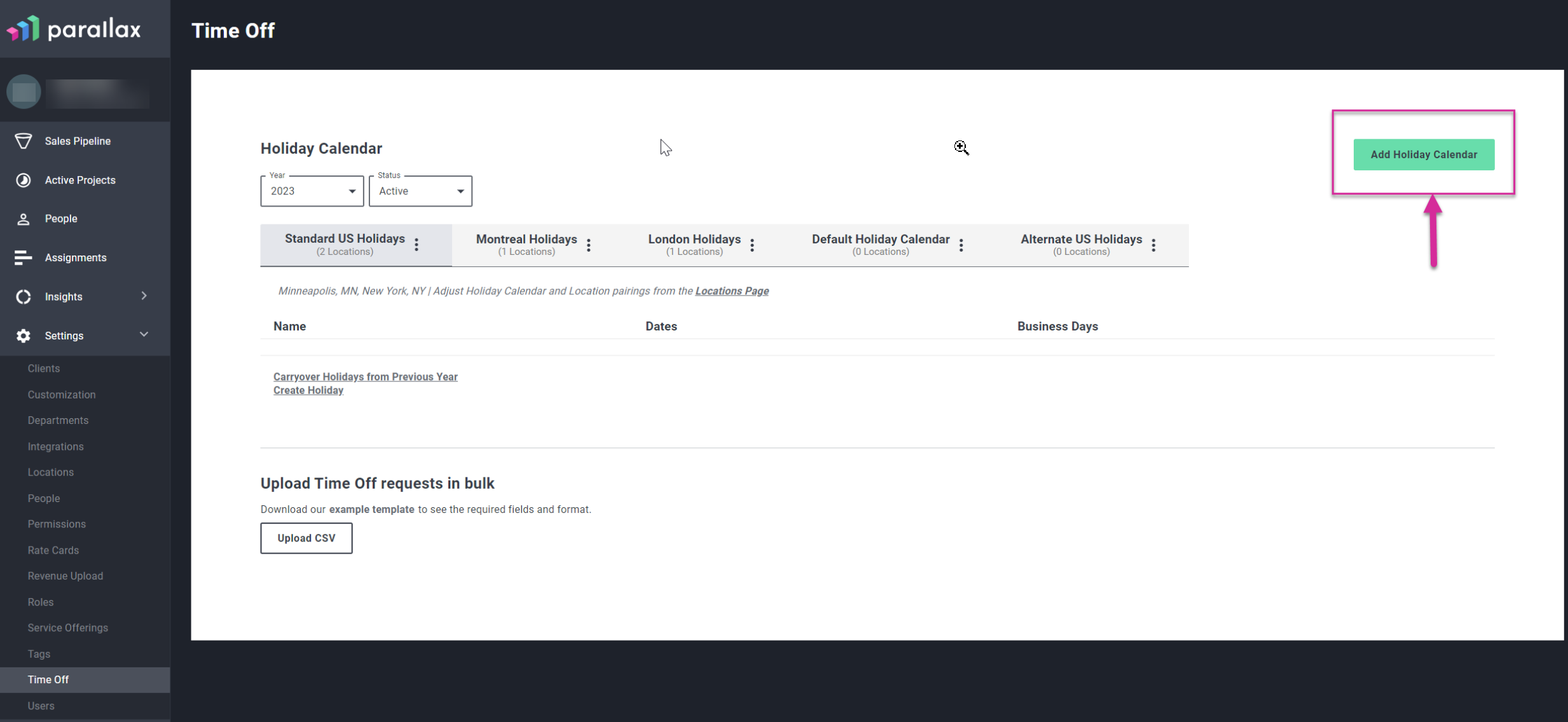Viewport: 1568px width, 722px height.
Task: Open People under Settings submenu
Action: 44,498
